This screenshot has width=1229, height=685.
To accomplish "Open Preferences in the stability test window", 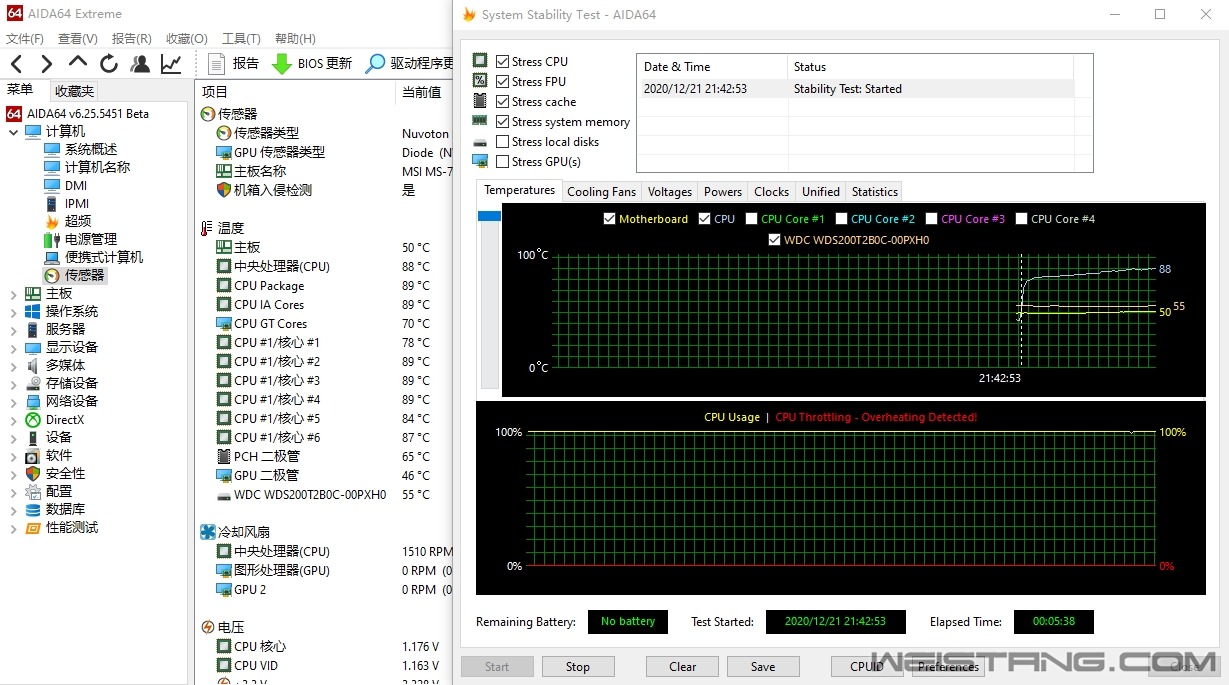I will pos(948,667).
